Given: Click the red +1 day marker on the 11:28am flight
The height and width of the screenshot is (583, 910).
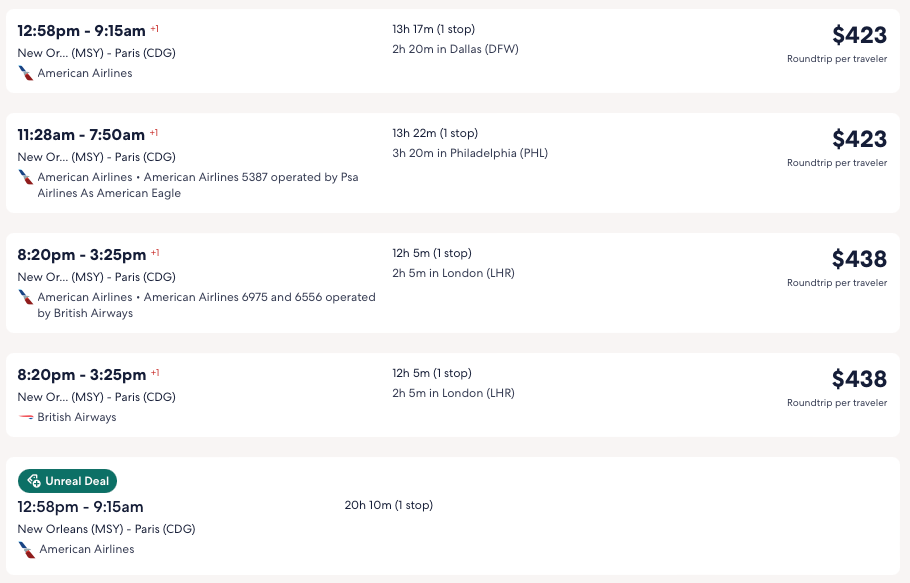Looking at the screenshot, I should pyautogui.click(x=154, y=132).
